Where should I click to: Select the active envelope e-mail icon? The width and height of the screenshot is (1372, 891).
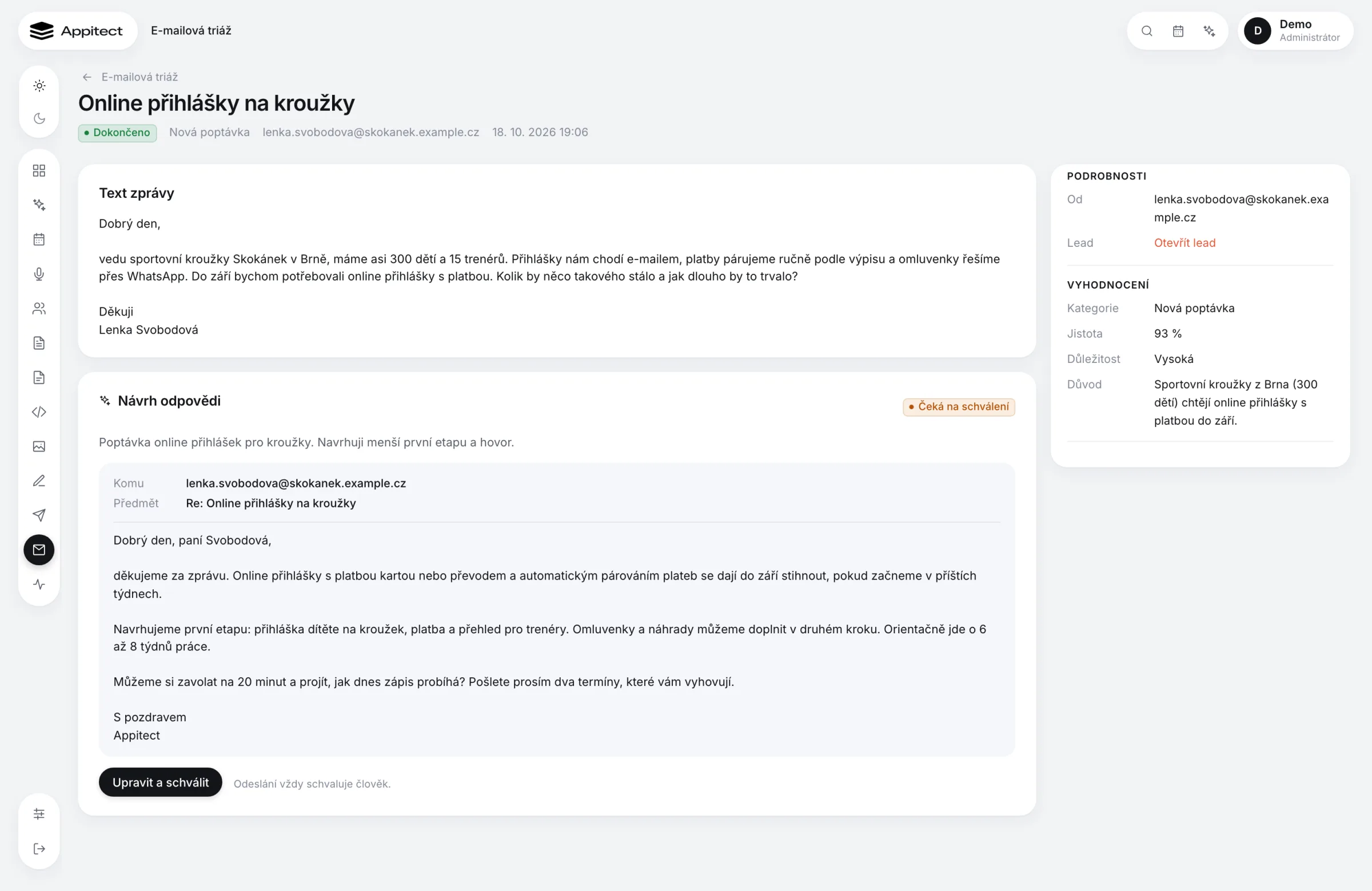point(39,550)
